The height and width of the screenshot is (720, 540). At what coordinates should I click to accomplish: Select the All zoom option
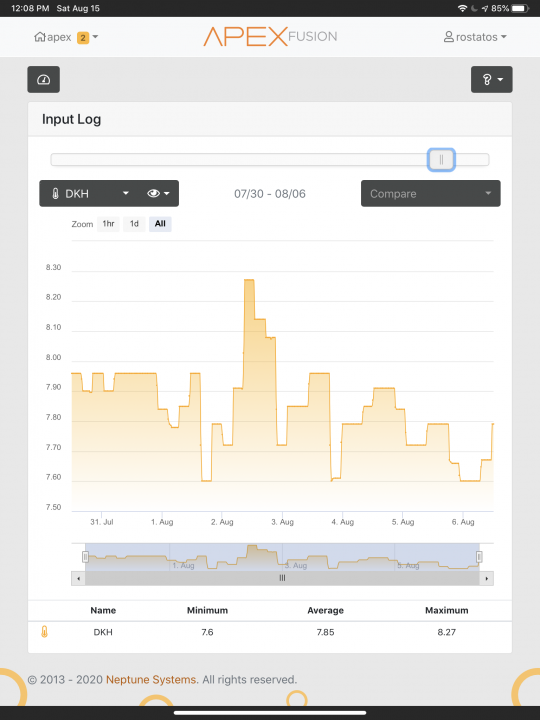pos(160,224)
